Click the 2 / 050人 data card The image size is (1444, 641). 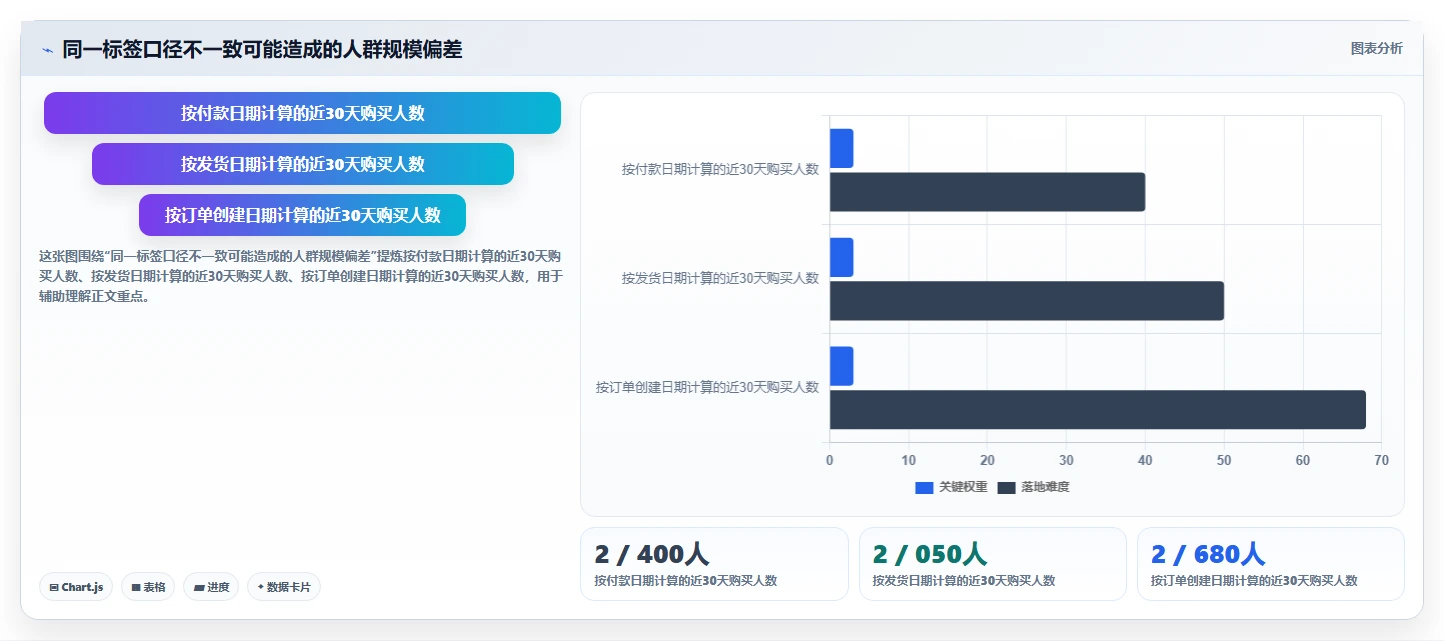coord(993,564)
